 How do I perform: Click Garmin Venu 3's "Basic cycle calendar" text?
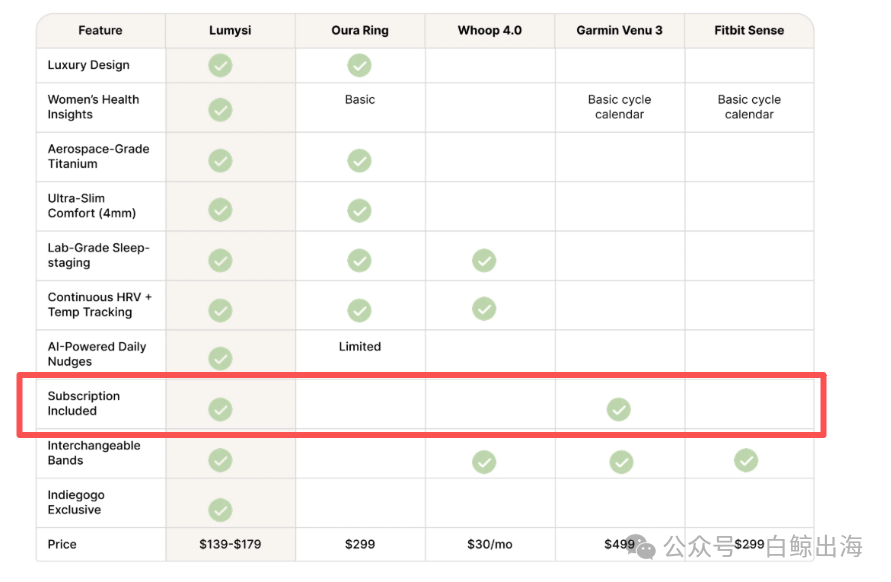point(619,107)
